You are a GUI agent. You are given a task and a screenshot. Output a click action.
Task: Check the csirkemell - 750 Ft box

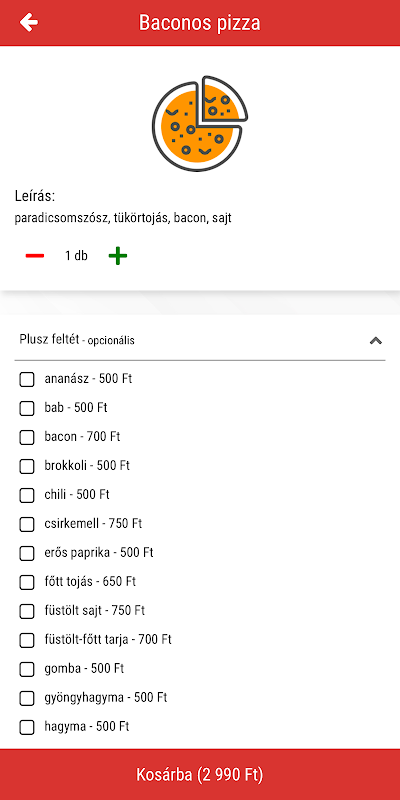point(27,524)
